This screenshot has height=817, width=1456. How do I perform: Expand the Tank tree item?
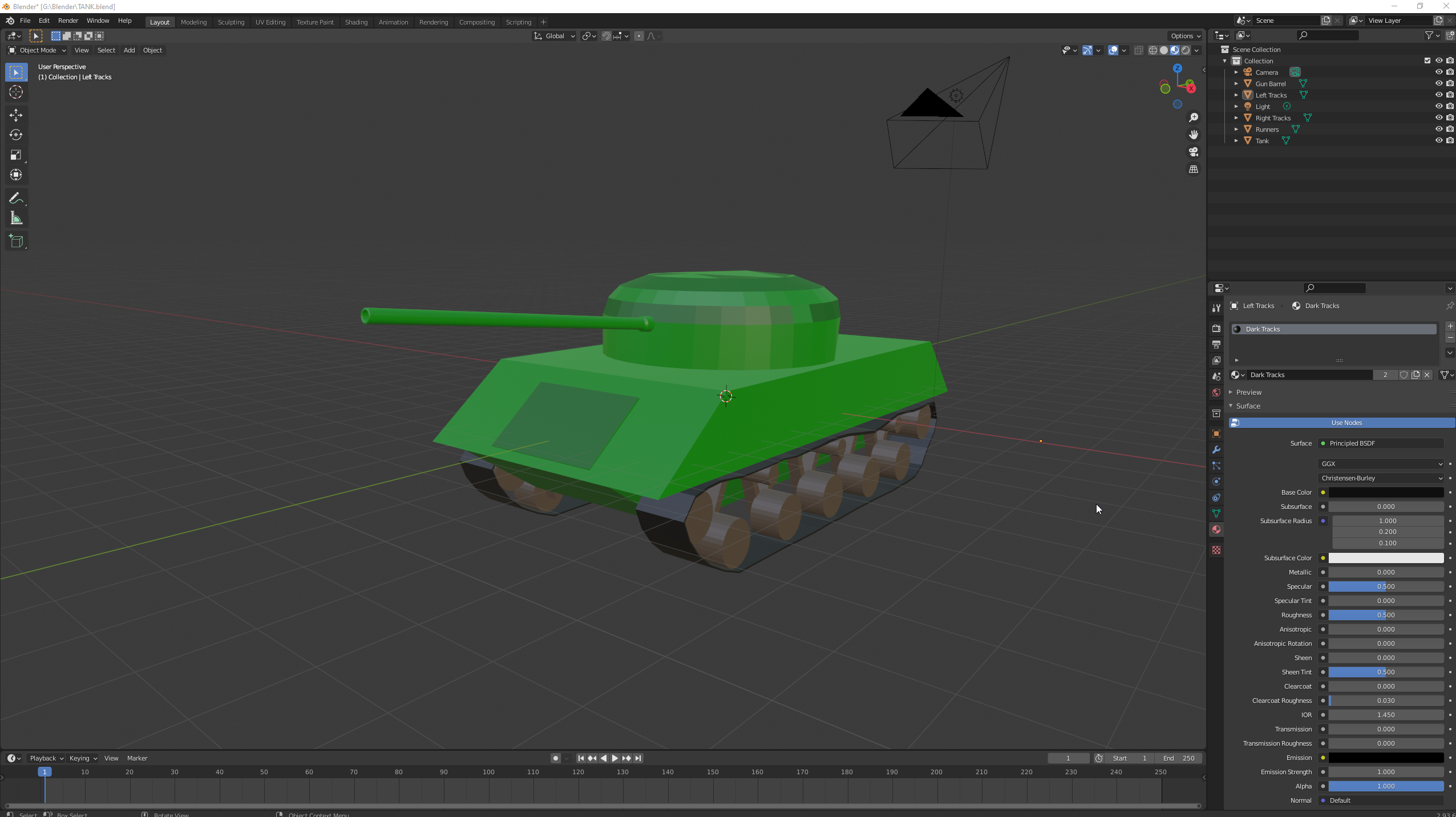1236,140
